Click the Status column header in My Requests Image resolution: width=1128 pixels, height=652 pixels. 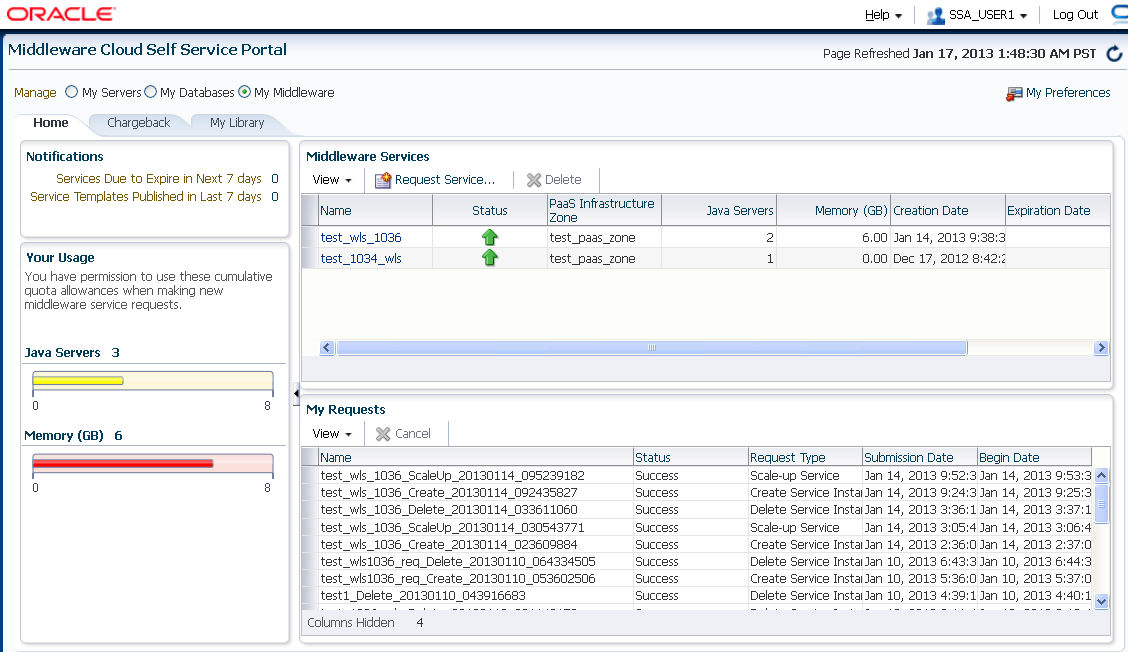point(691,457)
